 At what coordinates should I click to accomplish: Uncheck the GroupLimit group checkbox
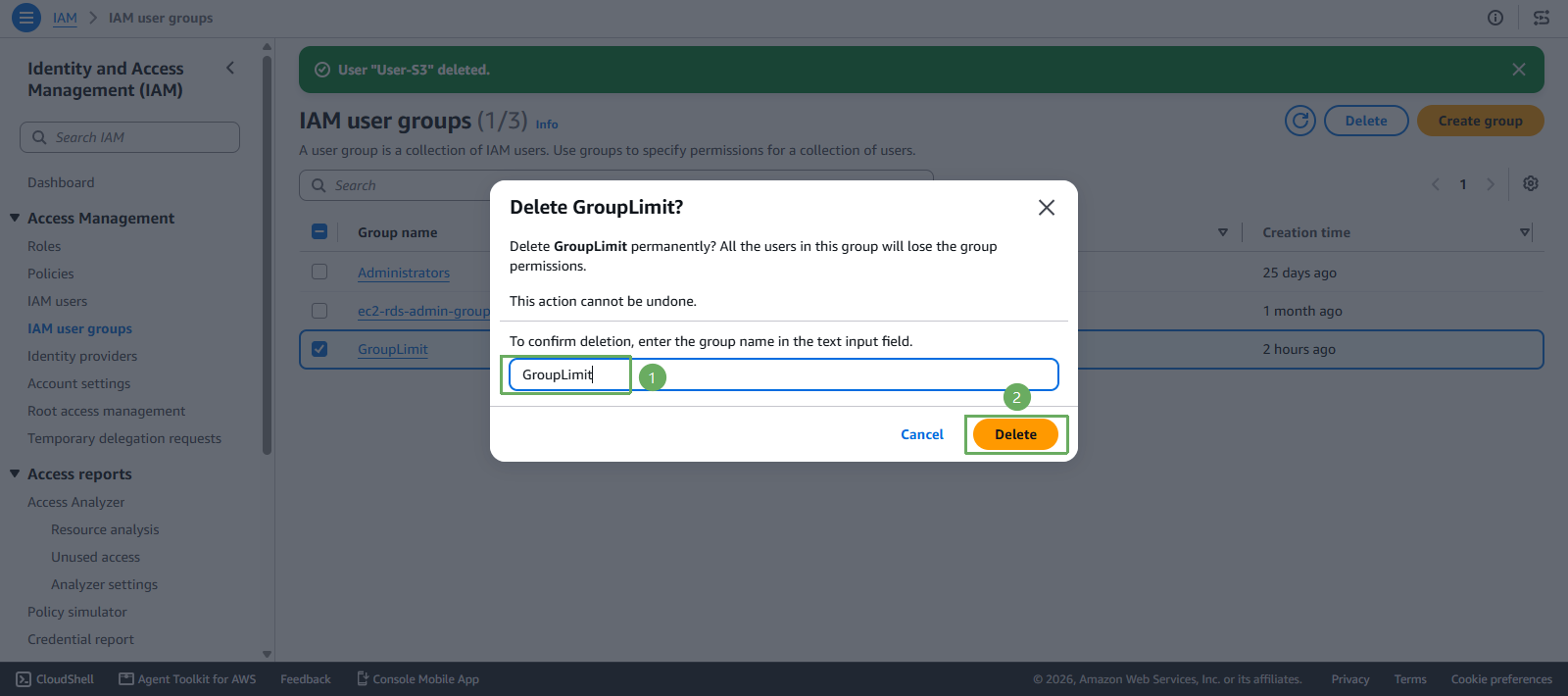(x=319, y=349)
